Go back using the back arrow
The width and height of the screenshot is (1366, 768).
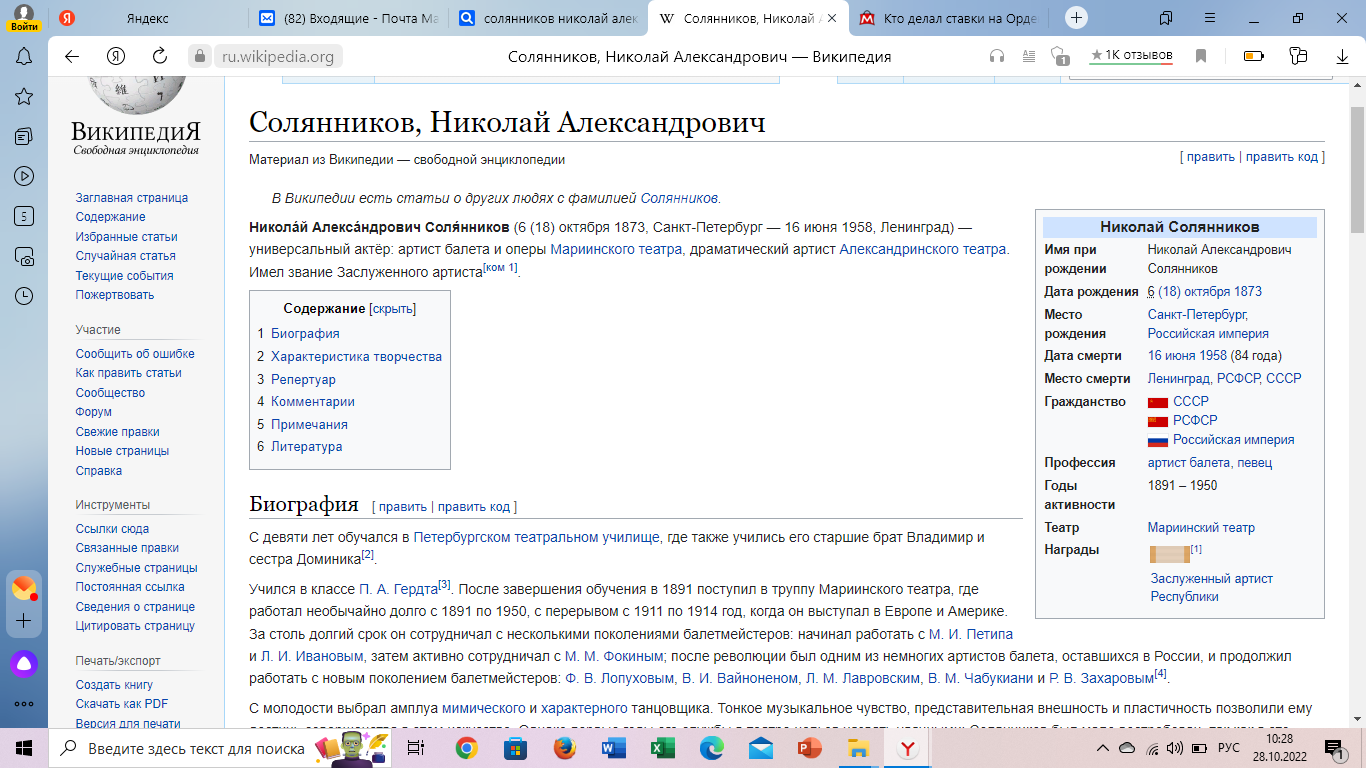pos(72,57)
